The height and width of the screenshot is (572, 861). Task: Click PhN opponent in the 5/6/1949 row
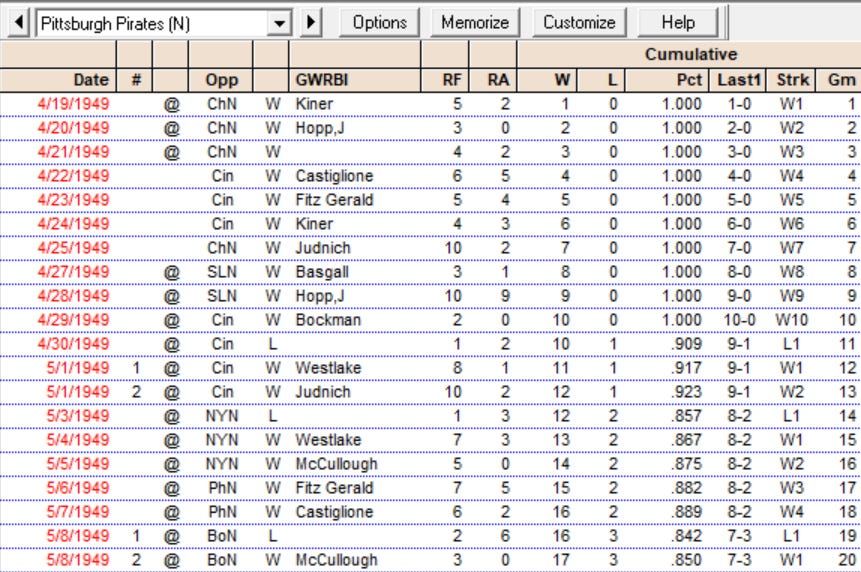pyautogui.click(x=222, y=487)
